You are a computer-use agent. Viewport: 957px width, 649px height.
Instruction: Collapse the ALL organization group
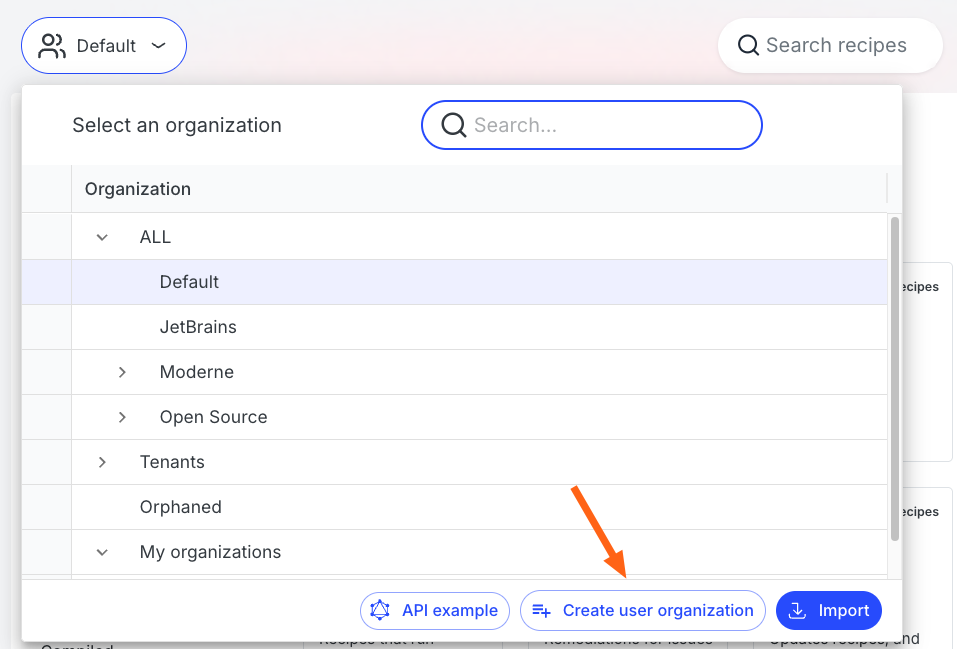click(102, 237)
